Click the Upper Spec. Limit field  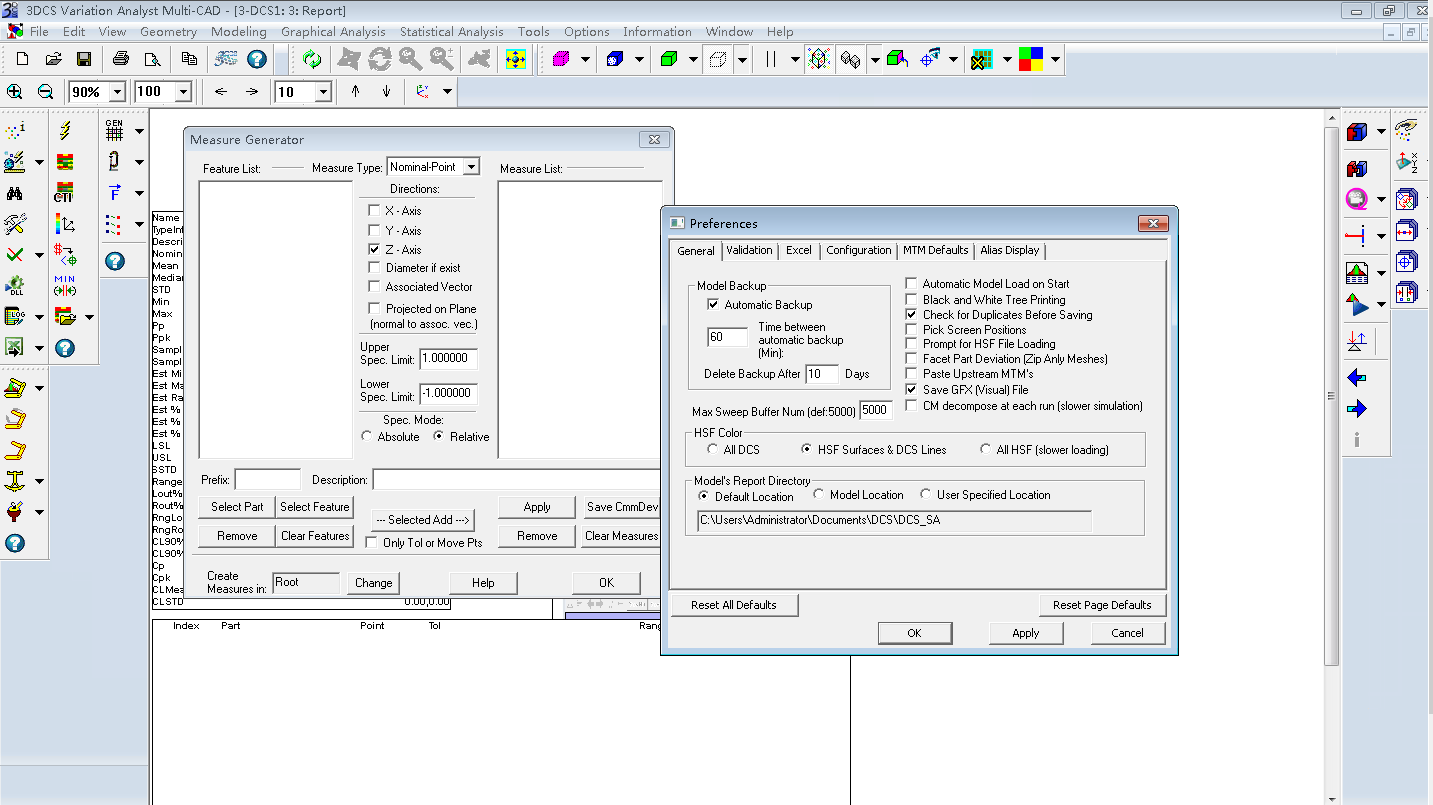[448, 358]
